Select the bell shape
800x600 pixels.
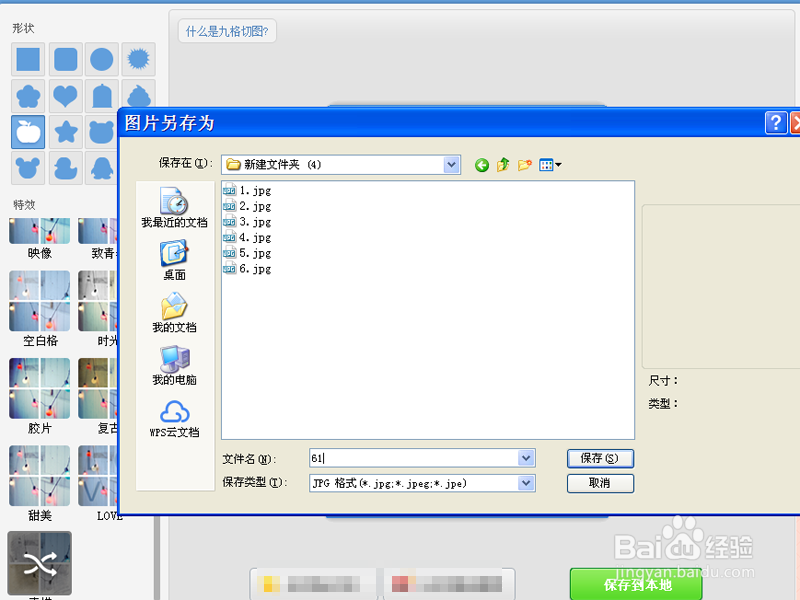pyautogui.click(x=102, y=96)
